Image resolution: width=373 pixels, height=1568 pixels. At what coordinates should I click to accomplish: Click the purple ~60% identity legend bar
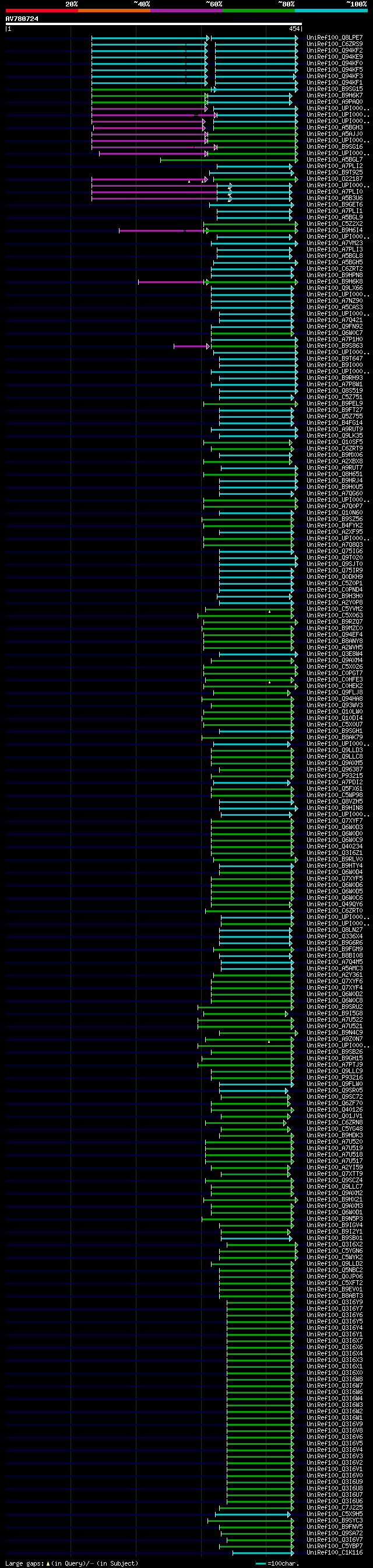(186, 11)
